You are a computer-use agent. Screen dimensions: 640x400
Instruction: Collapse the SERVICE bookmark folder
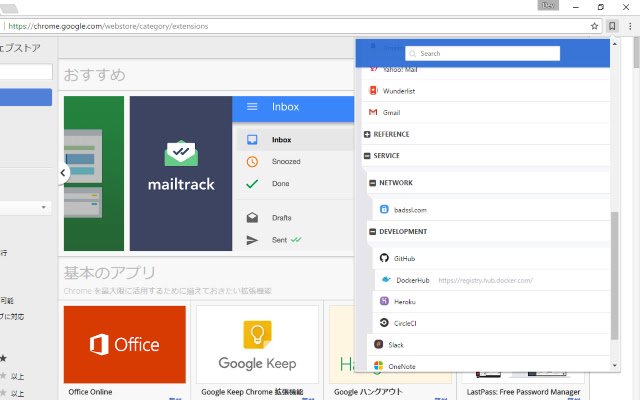367,156
